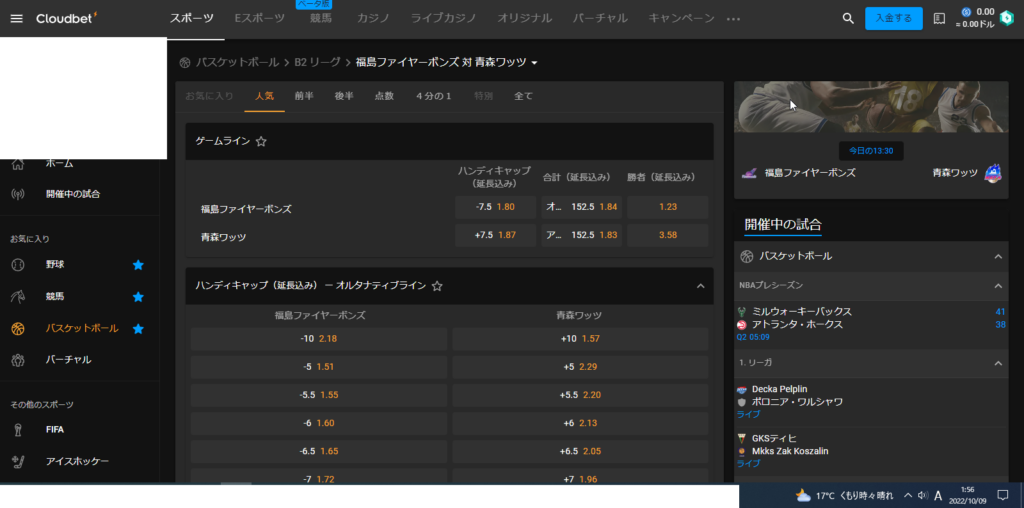Open the ライブカジノ top menu item
Screen dimensions: 1024x508
[x=444, y=18]
